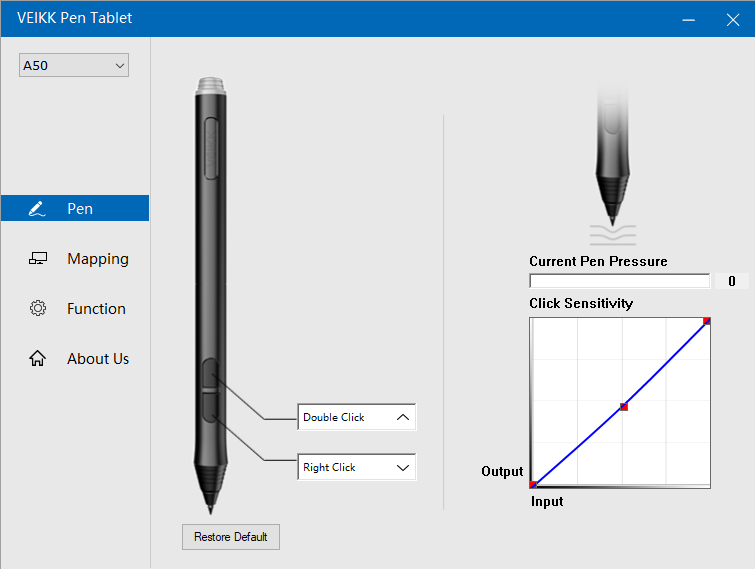The width and height of the screenshot is (756, 570).
Task: Click the Current Pen Pressure label
Action: [598, 261]
